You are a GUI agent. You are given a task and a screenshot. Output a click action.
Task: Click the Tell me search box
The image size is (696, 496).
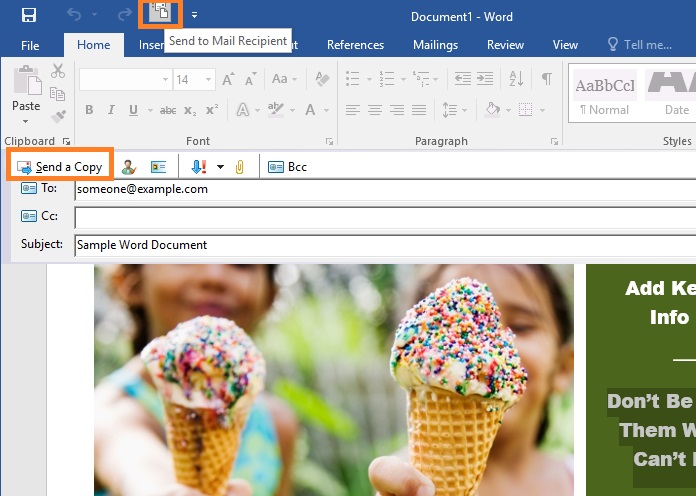tap(640, 45)
